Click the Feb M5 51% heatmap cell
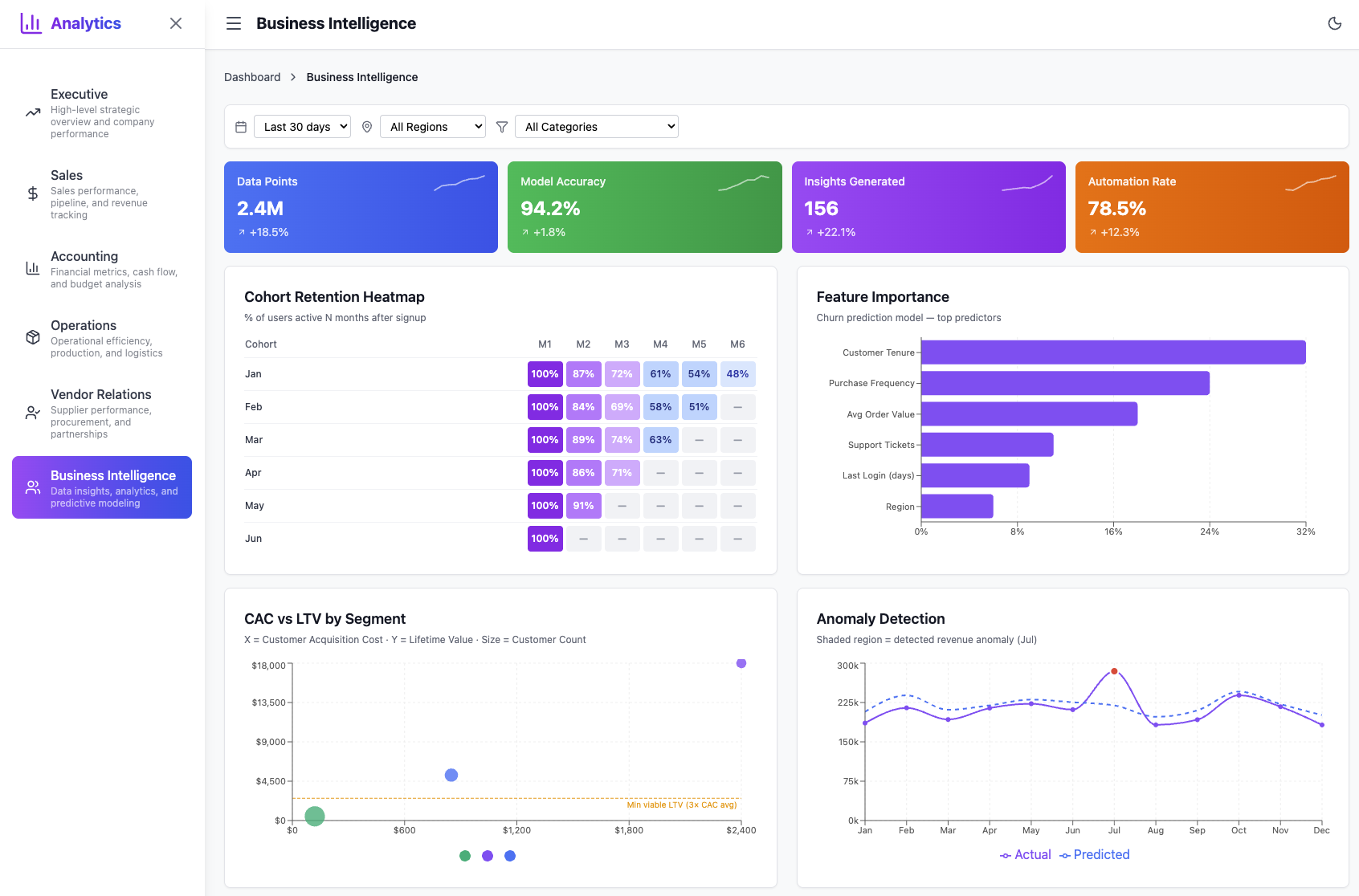The image size is (1359, 896). pos(699,407)
